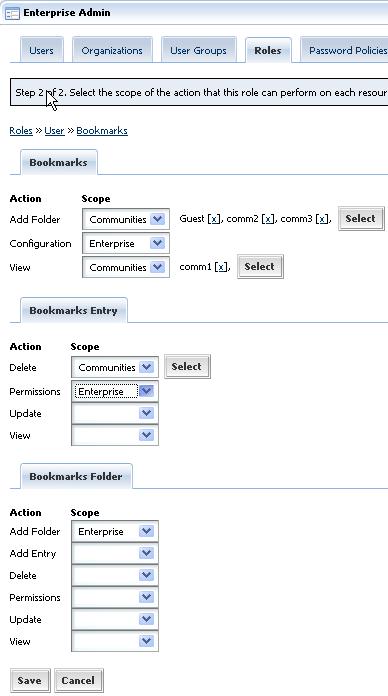Go to Password Policies tab
The width and height of the screenshot is (388, 696).
[x=344, y=51]
